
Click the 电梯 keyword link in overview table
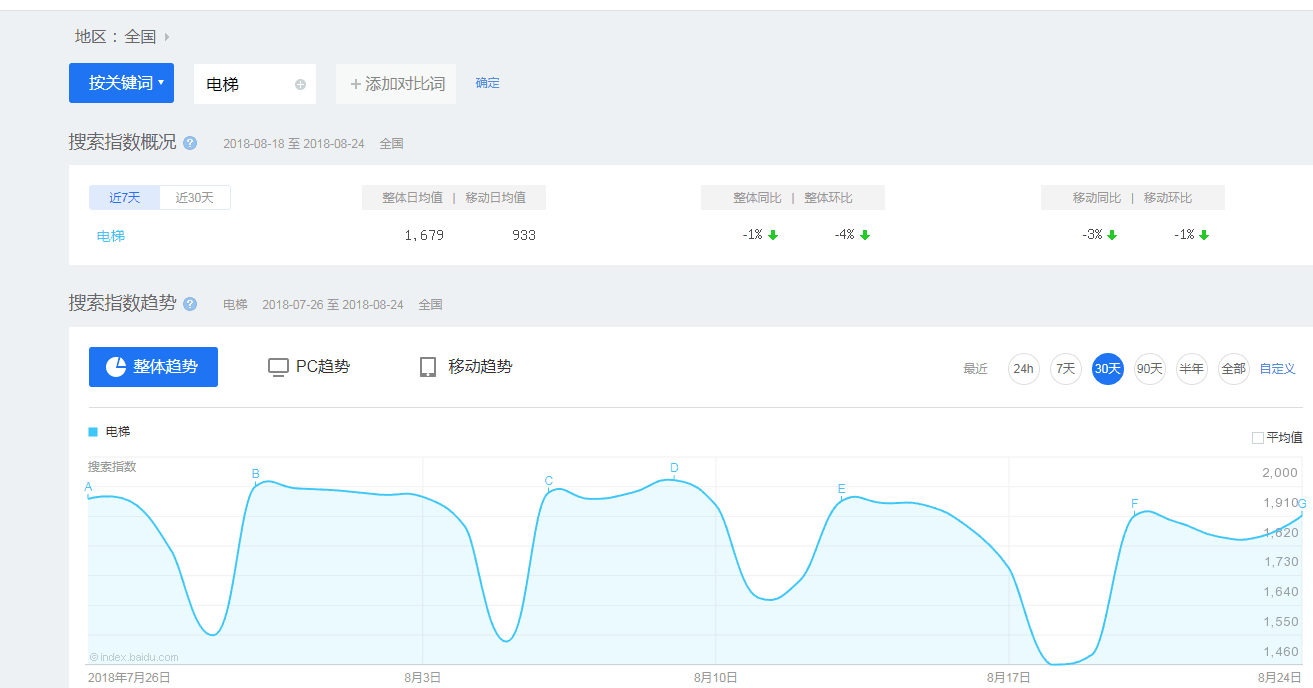tap(111, 236)
